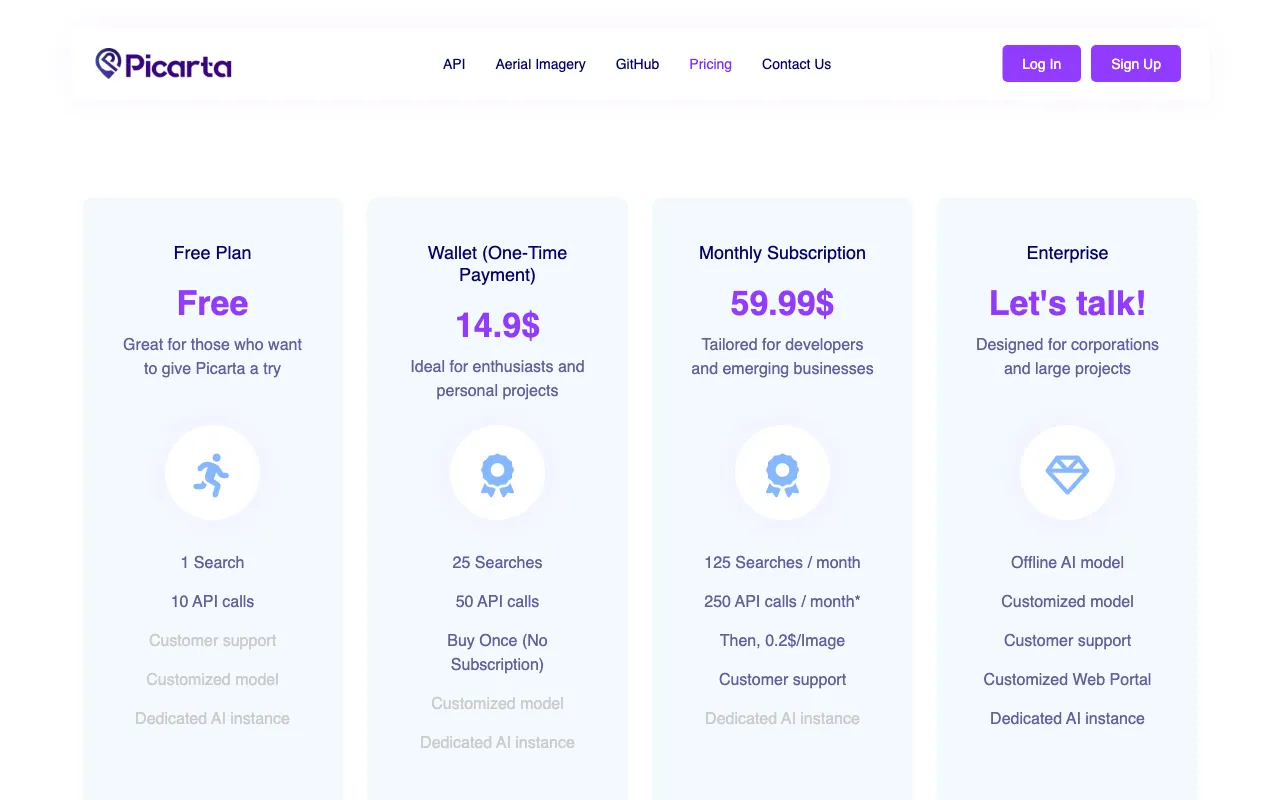Viewport: 1280px width, 800px height.
Task: Click Great for those who want description
Action: point(212,356)
